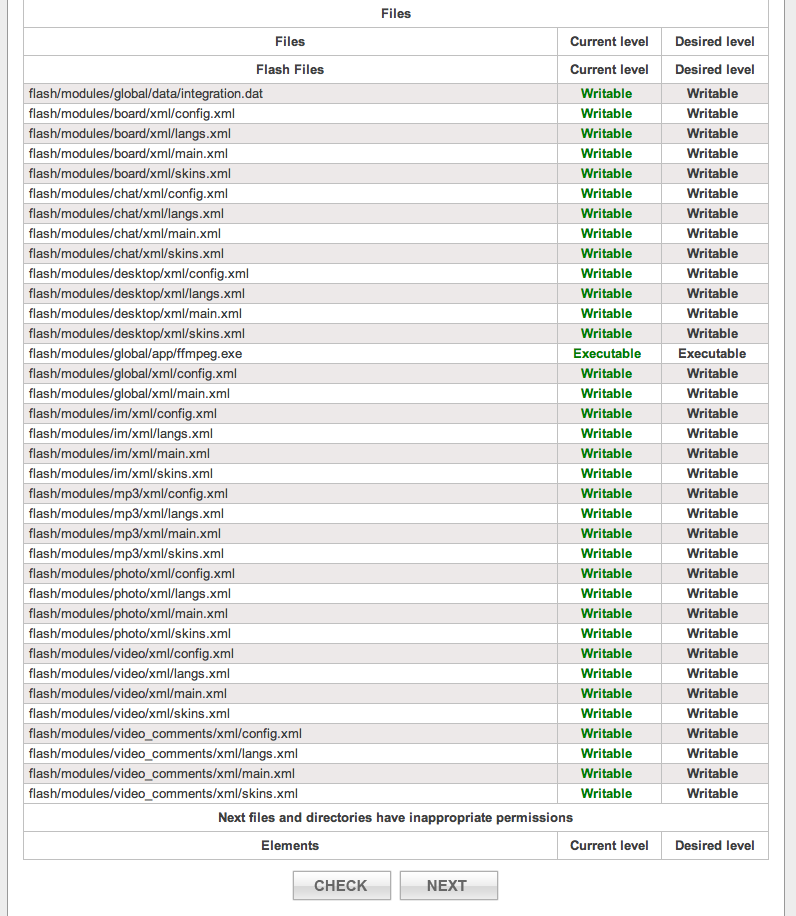Click green Executable status for ffmpeg.exe
This screenshot has height=916, width=796.
coord(607,354)
